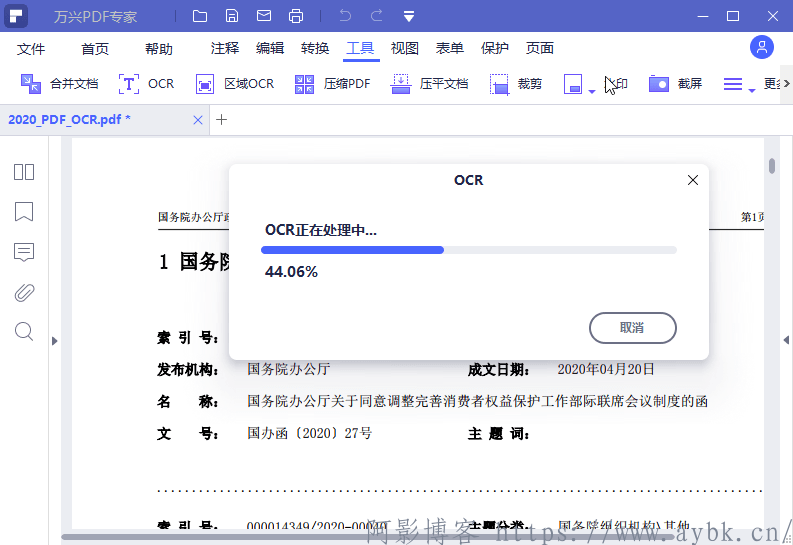The height and width of the screenshot is (545, 793).
Task: Open the attachments paperclip panel
Action: tap(24, 292)
